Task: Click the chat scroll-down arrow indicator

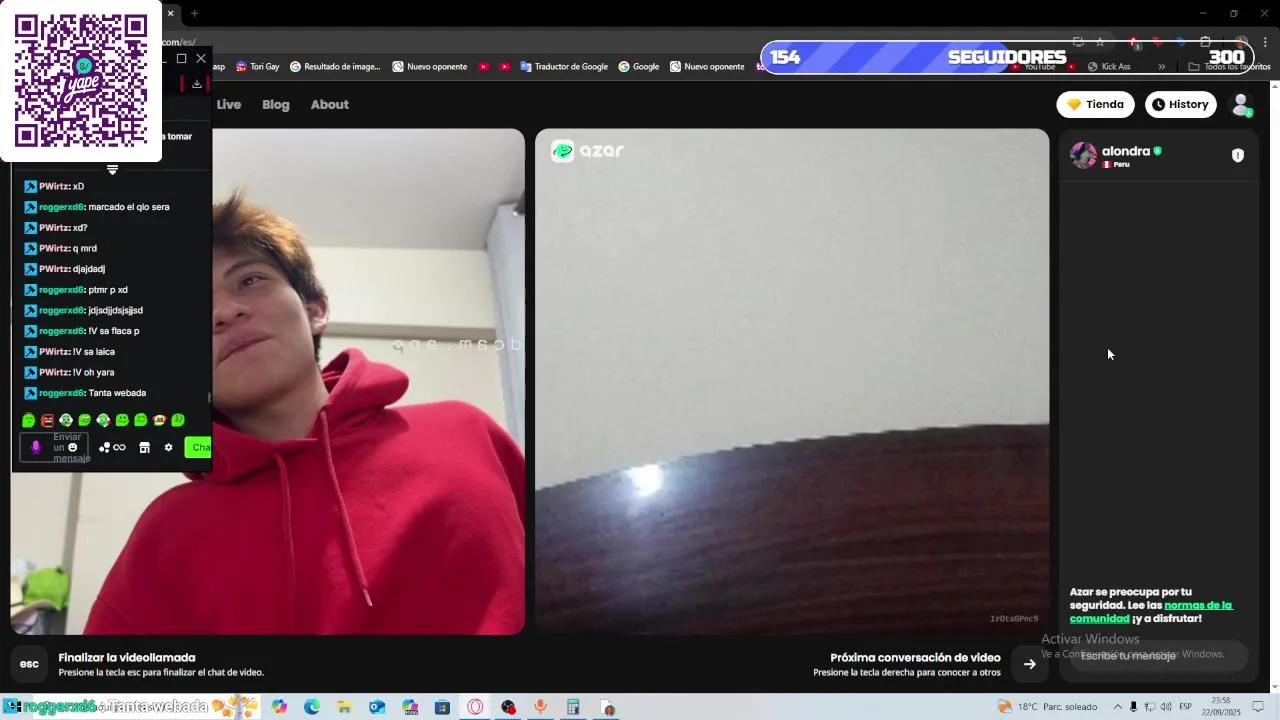Action: click(112, 170)
